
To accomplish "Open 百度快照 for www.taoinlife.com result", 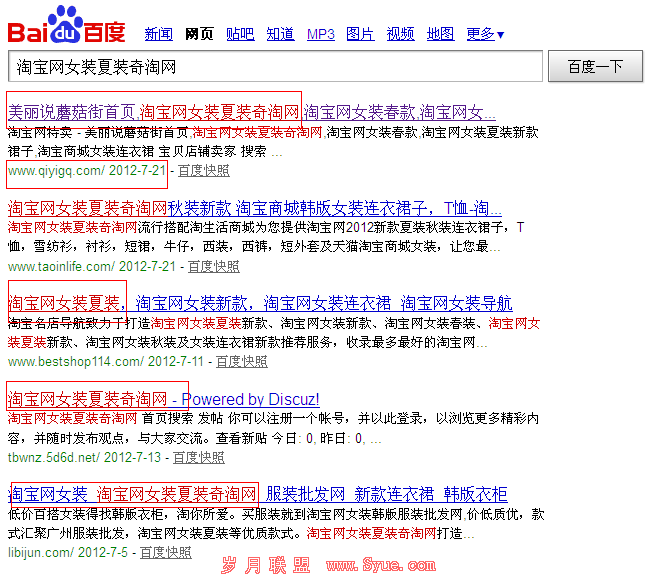I will point(213,266).
